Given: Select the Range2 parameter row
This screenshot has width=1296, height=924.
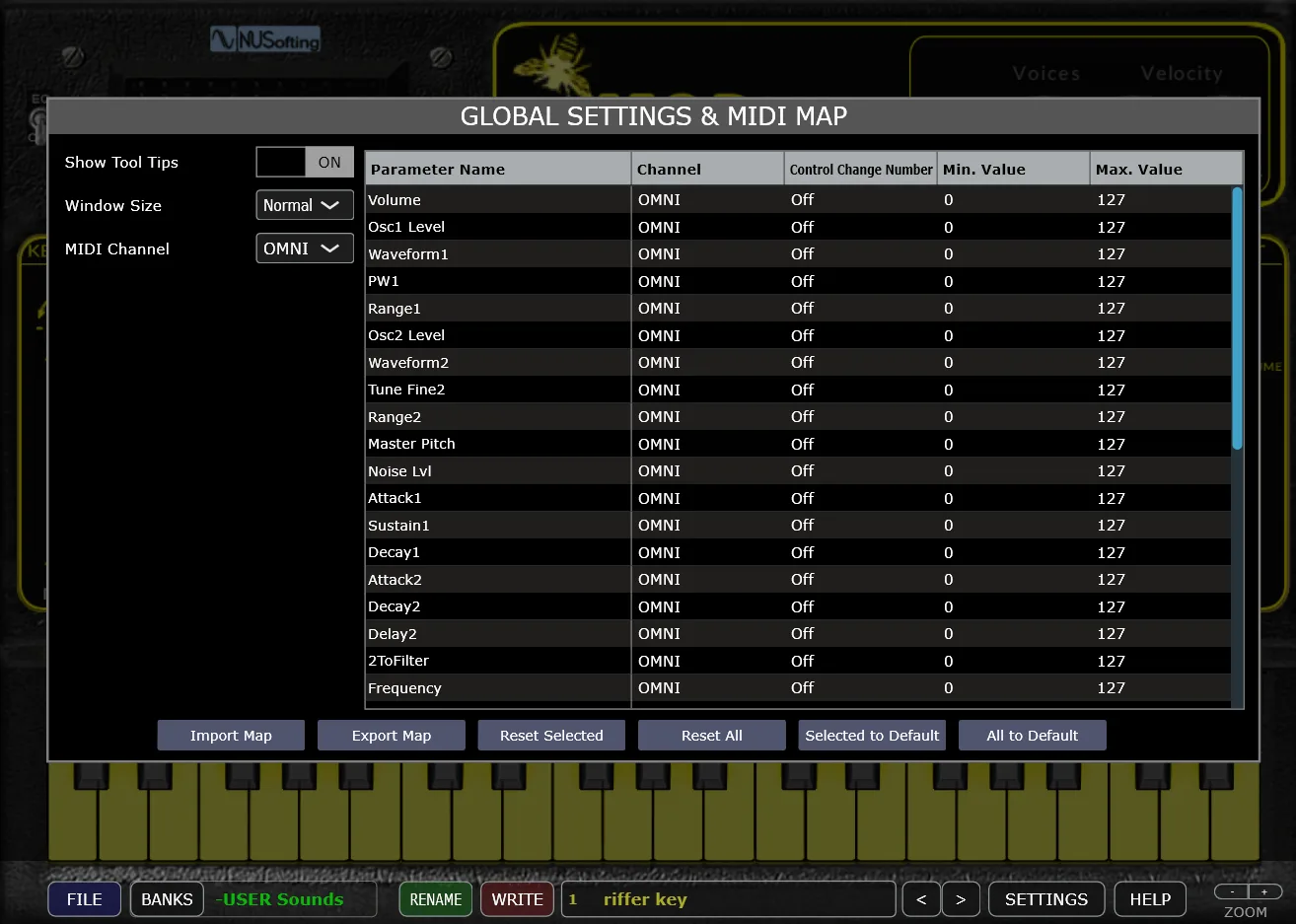Looking at the screenshot, I should (x=798, y=417).
